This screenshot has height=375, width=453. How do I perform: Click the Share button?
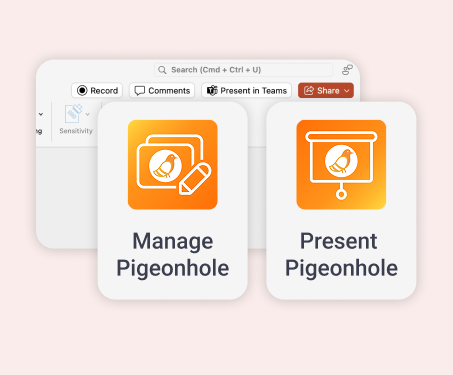(326, 90)
